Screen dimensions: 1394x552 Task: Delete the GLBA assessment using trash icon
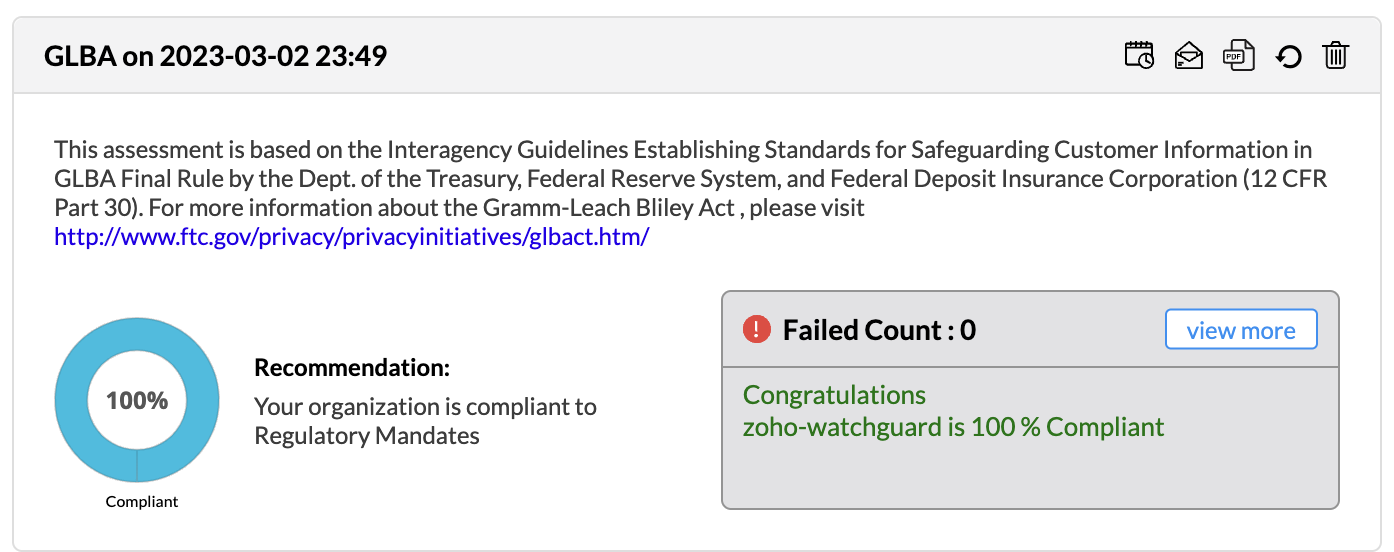(x=1336, y=55)
